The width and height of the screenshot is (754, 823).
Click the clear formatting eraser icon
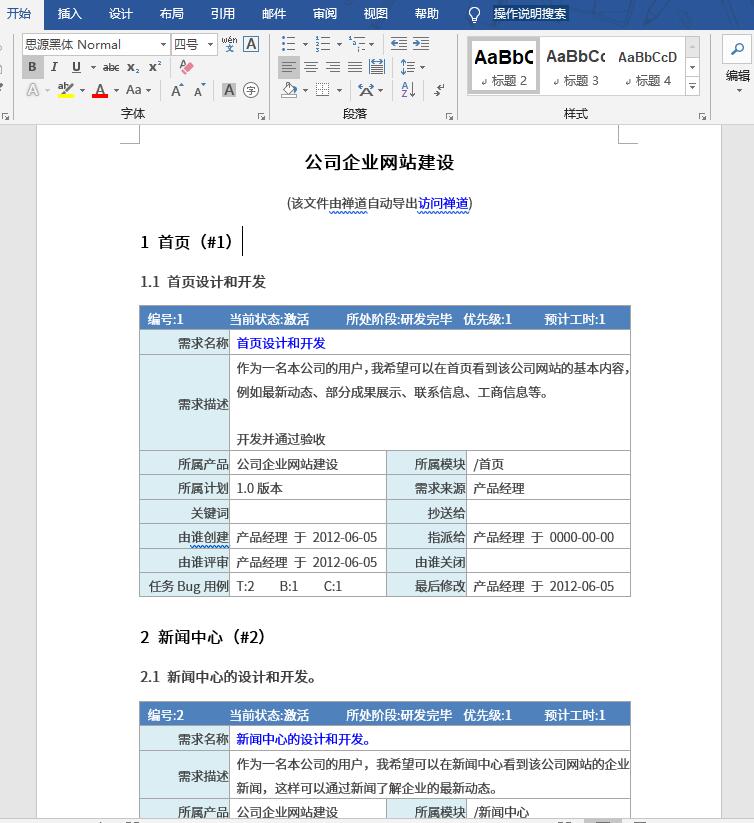pos(186,67)
